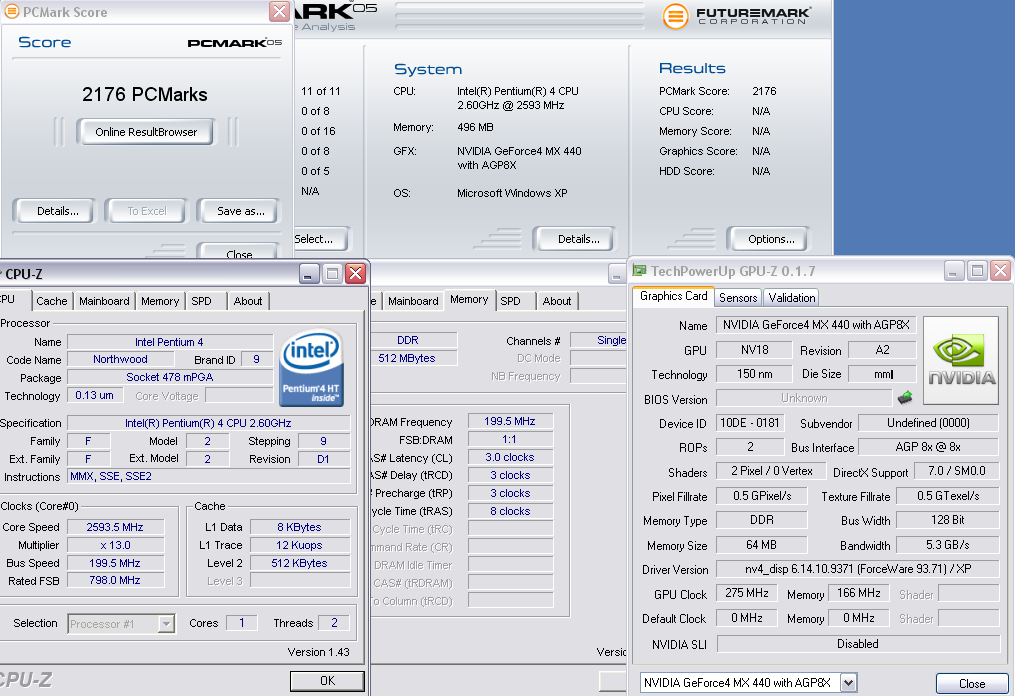Click the Memory Size value 64 MB
1015x696 pixels.
point(761,544)
